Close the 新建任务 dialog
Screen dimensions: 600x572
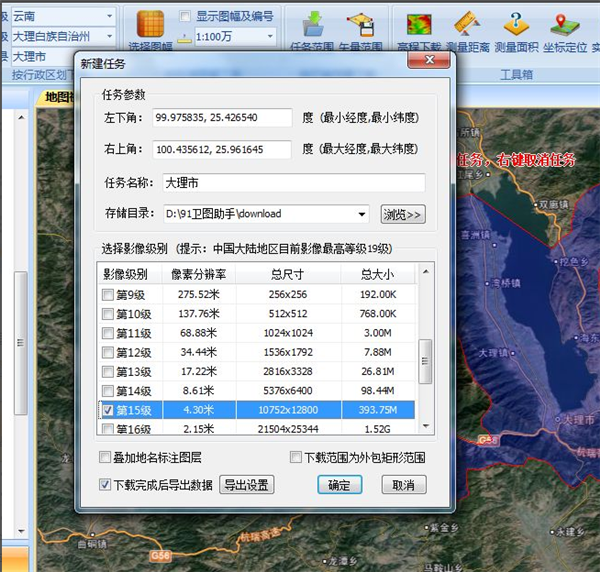(431, 62)
